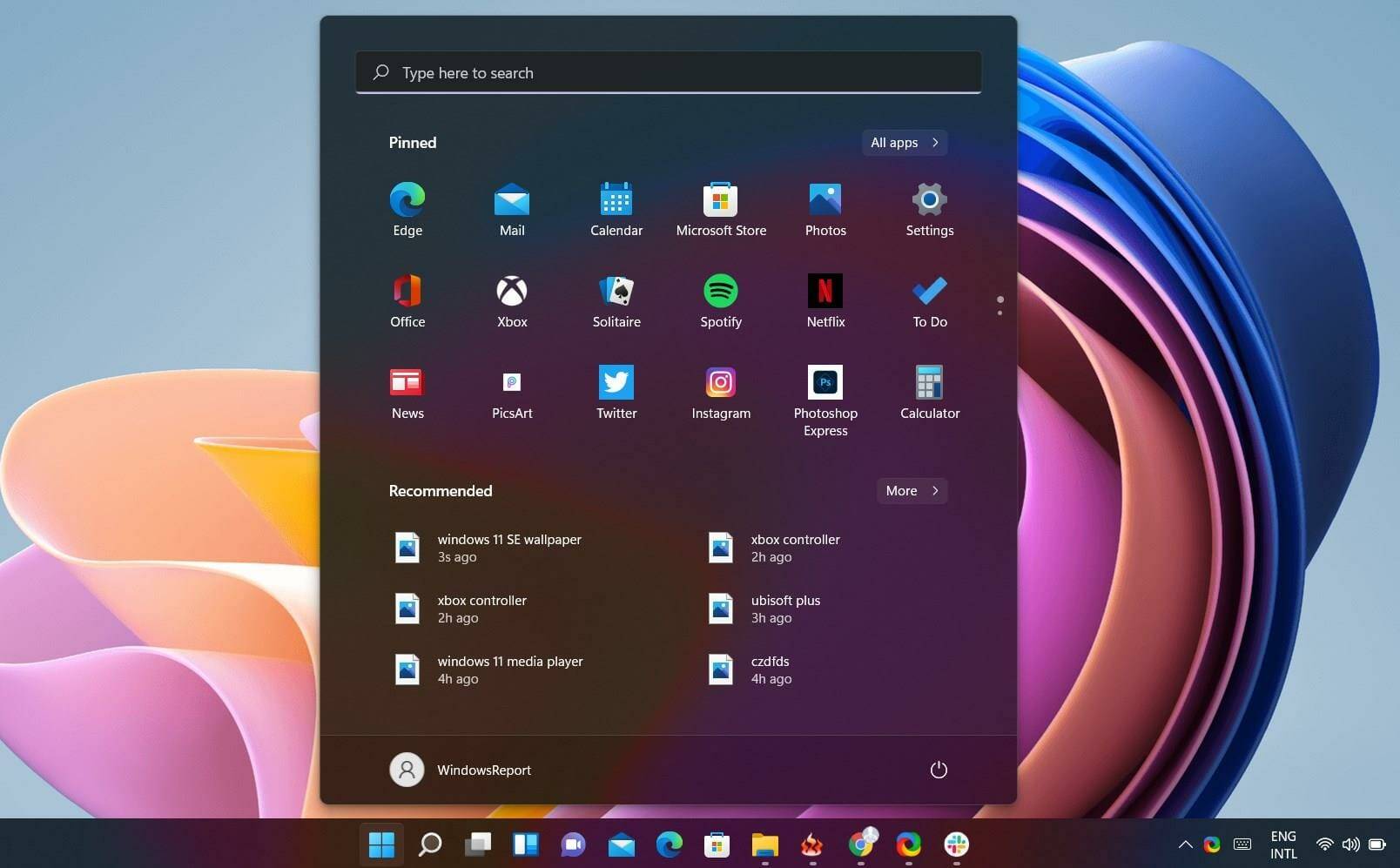Open File Explorer from the taskbar
The width and height of the screenshot is (1400, 868).
point(764,844)
